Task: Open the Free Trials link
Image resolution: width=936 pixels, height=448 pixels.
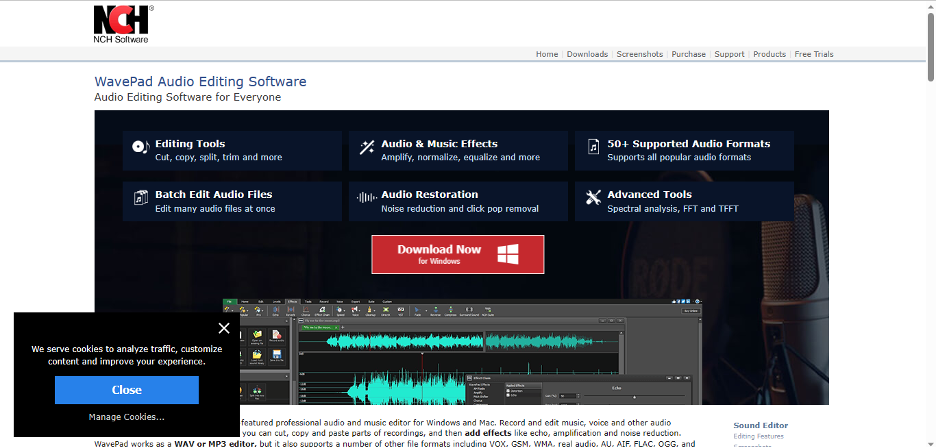Action: (x=814, y=54)
